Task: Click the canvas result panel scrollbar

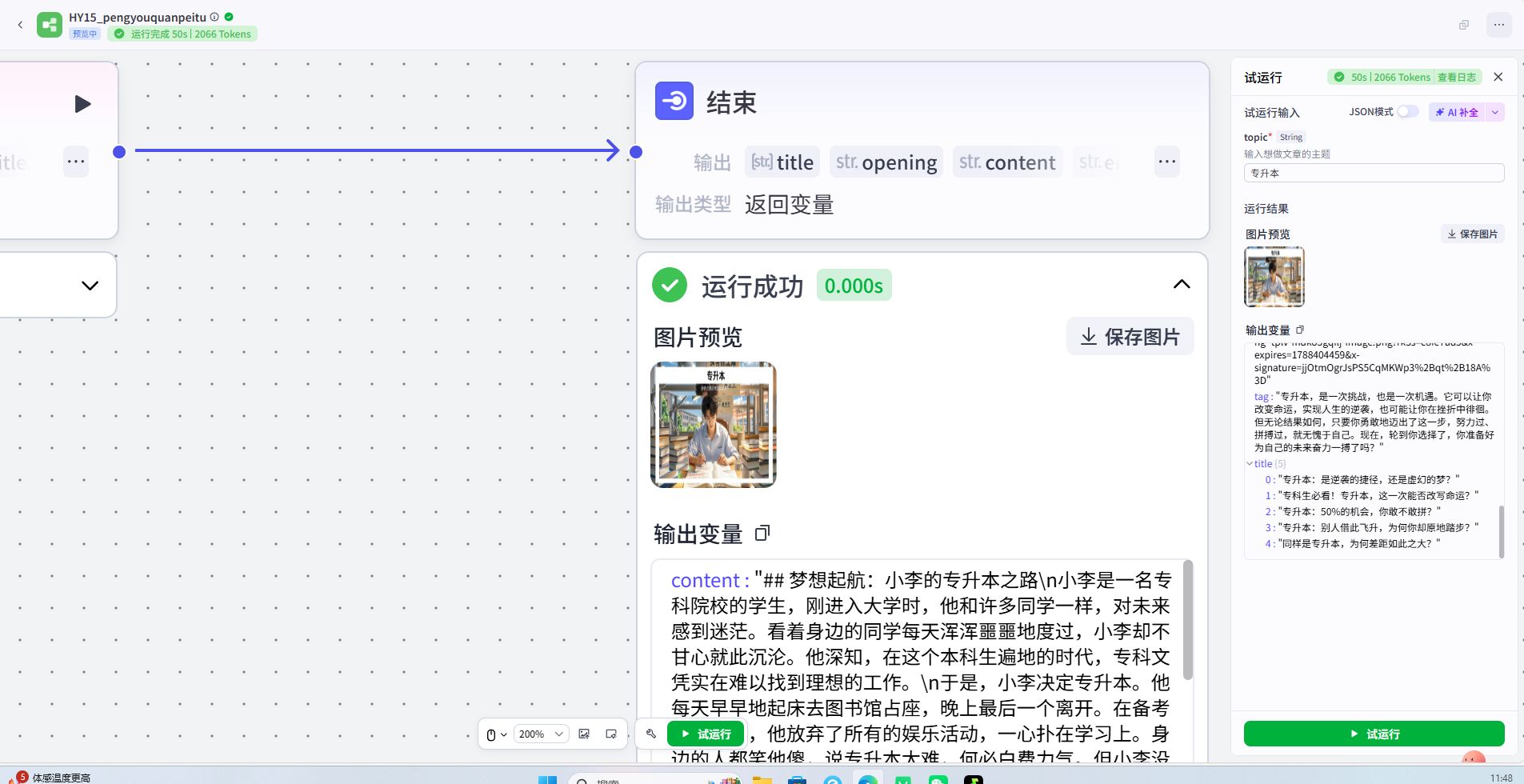Action: pyautogui.click(x=1188, y=621)
